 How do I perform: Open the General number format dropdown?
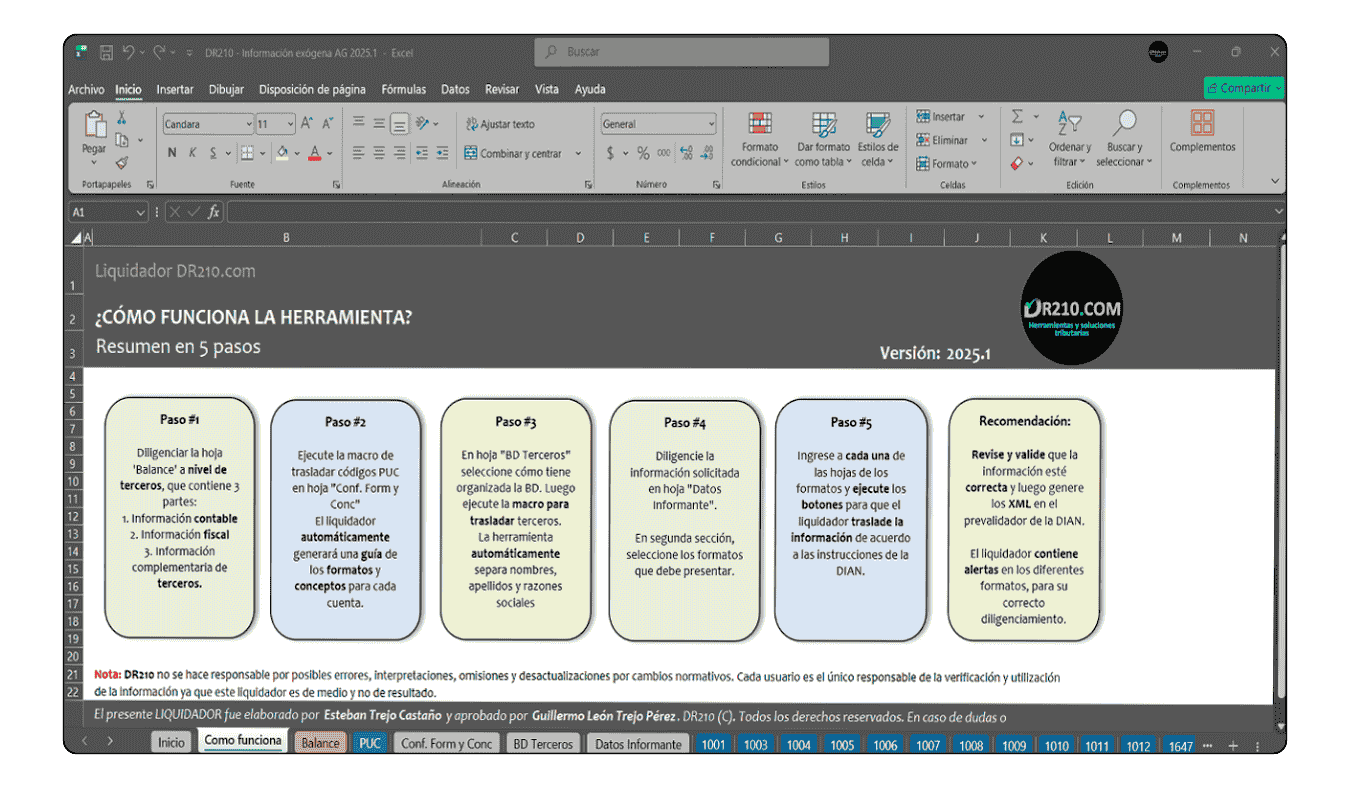(710, 123)
